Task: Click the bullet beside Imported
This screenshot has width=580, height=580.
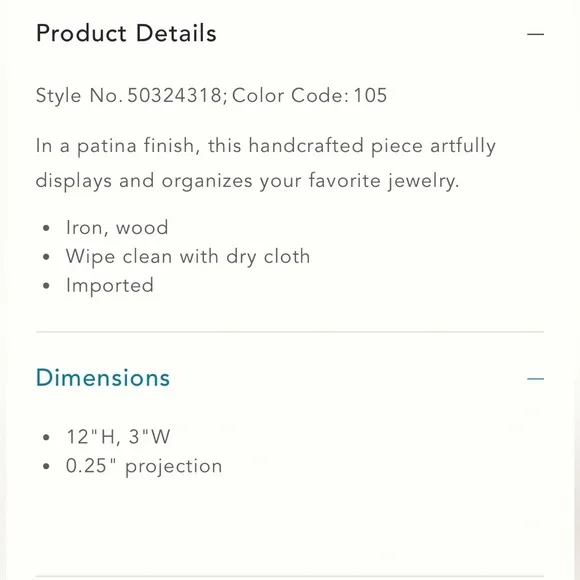Action: (46, 286)
